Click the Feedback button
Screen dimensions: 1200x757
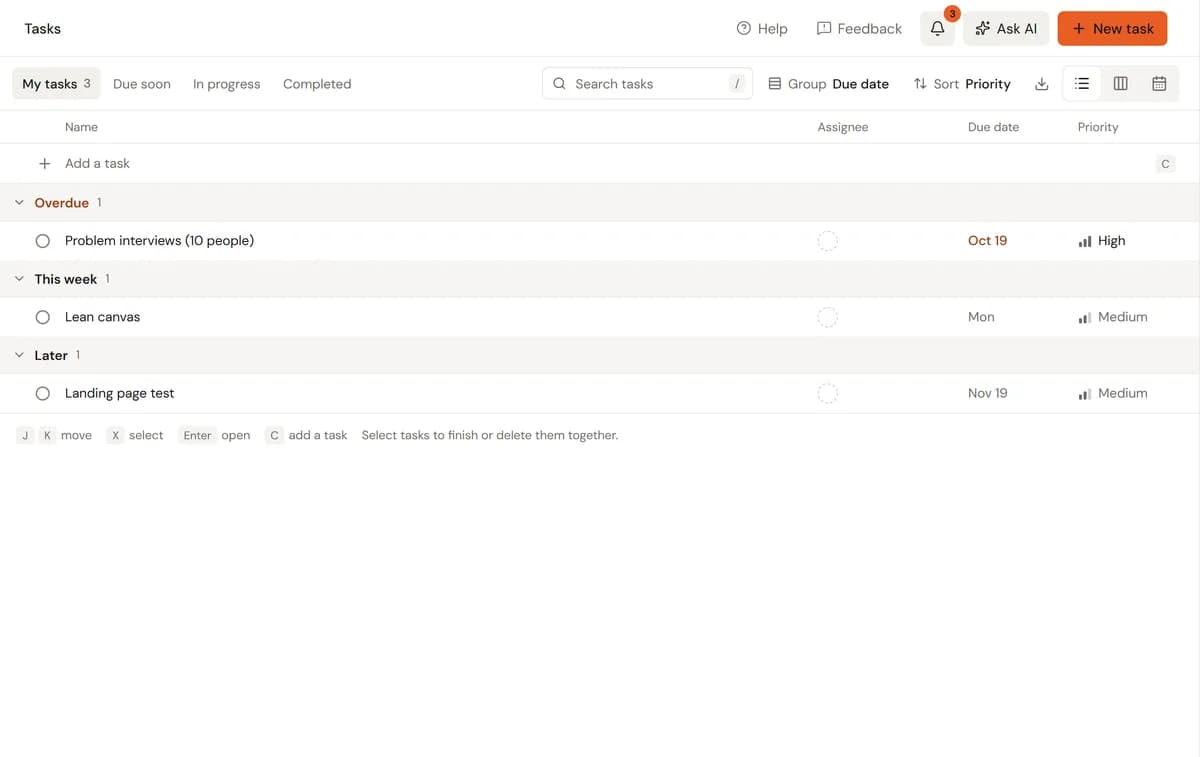(x=859, y=29)
